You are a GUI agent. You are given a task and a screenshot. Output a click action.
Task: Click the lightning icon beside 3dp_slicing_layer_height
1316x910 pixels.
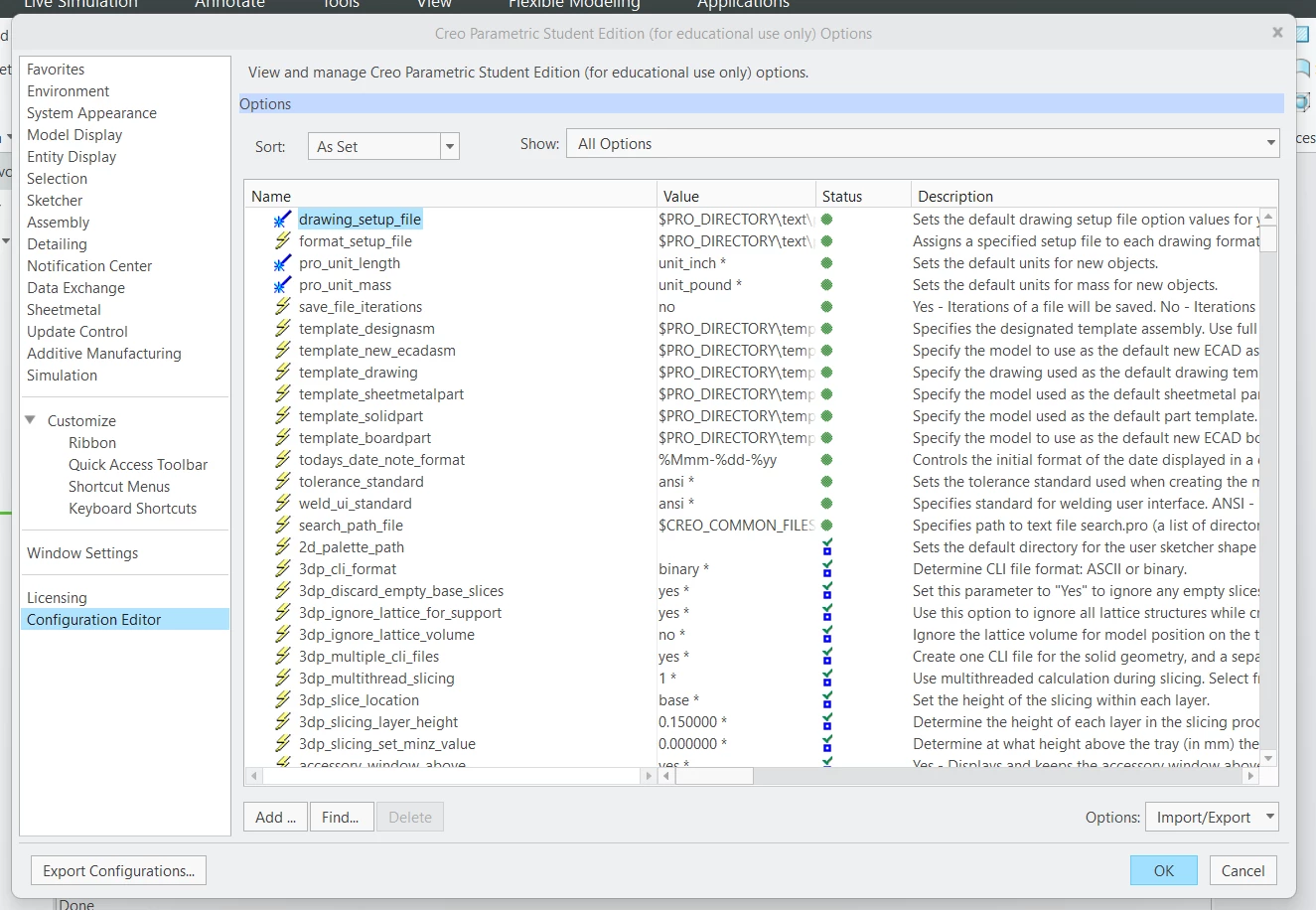(x=283, y=722)
